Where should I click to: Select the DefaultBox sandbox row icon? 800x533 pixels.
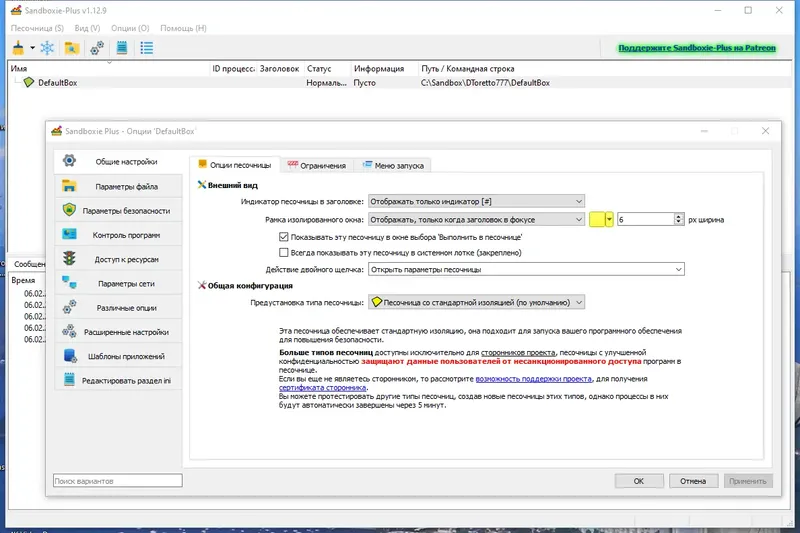coord(29,82)
